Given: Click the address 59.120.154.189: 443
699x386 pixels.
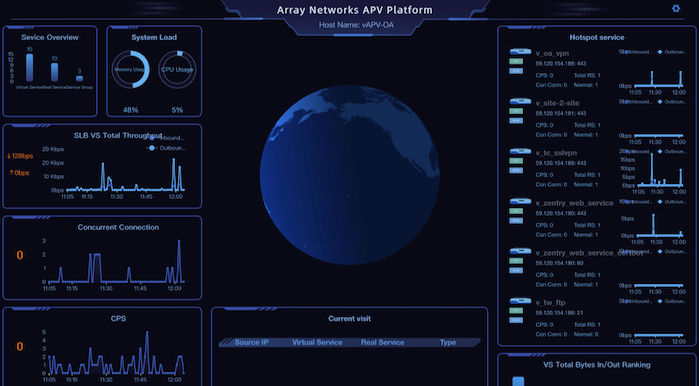Looking at the screenshot, I should pyautogui.click(x=561, y=164).
